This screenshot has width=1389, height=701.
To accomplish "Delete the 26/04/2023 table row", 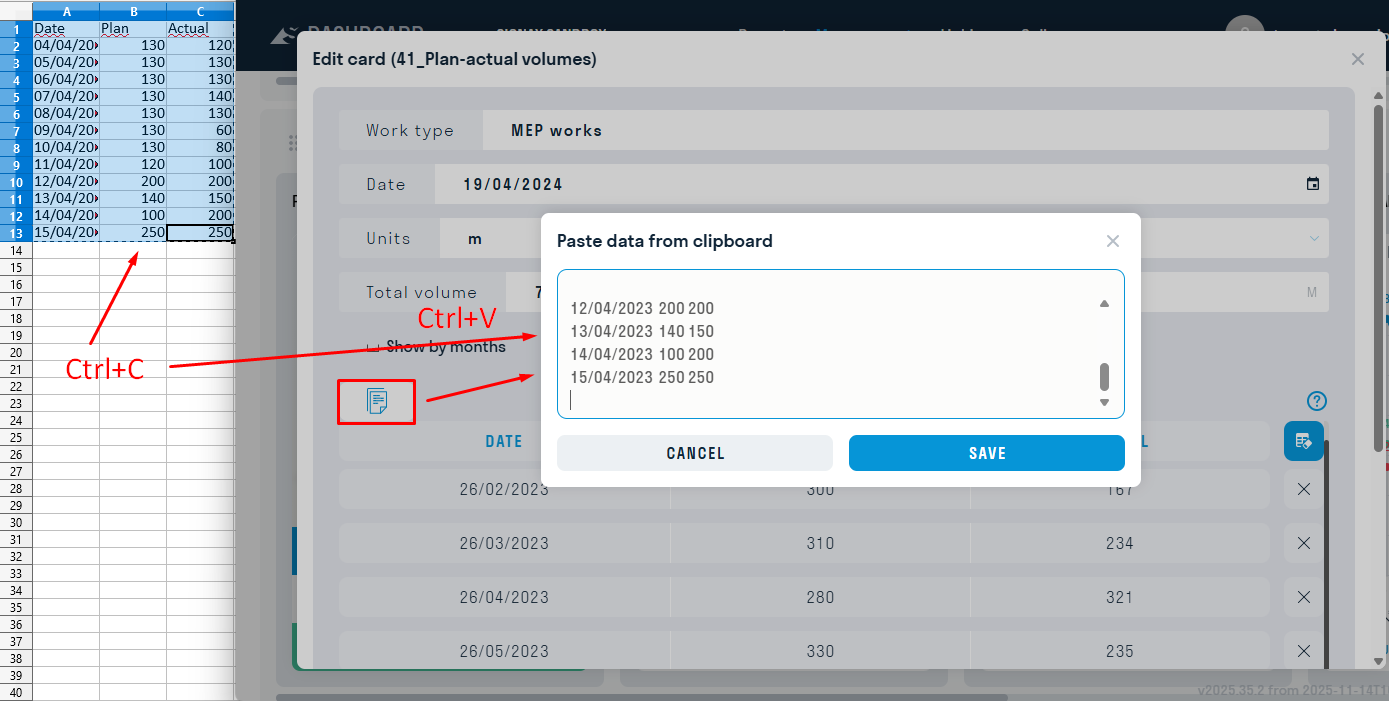I will [1304, 597].
